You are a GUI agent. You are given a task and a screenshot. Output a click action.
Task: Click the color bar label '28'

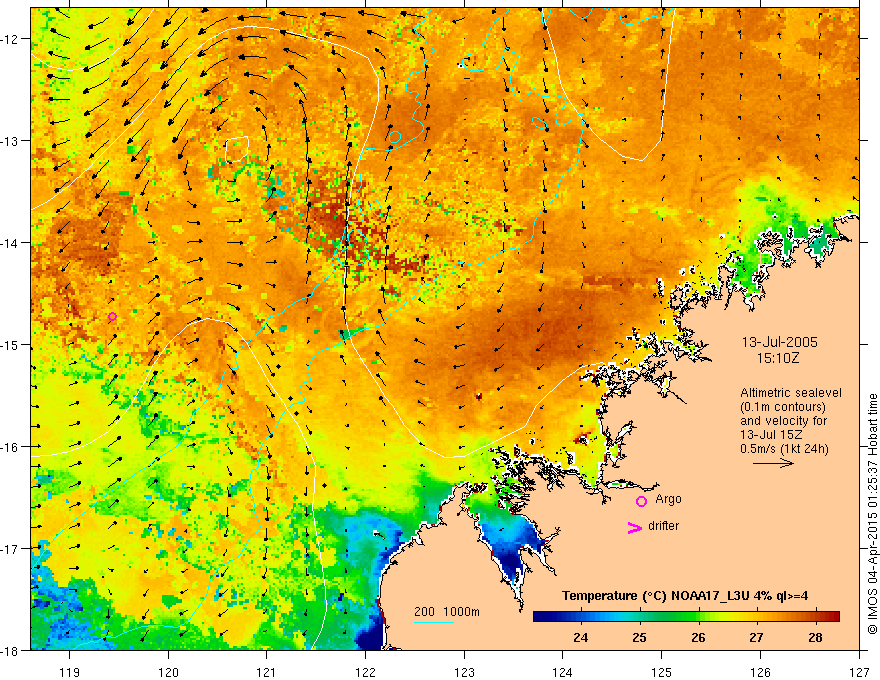click(x=815, y=638)
